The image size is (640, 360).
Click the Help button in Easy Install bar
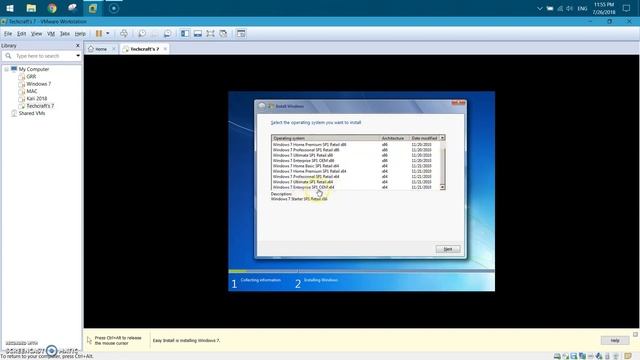point(615,340)
